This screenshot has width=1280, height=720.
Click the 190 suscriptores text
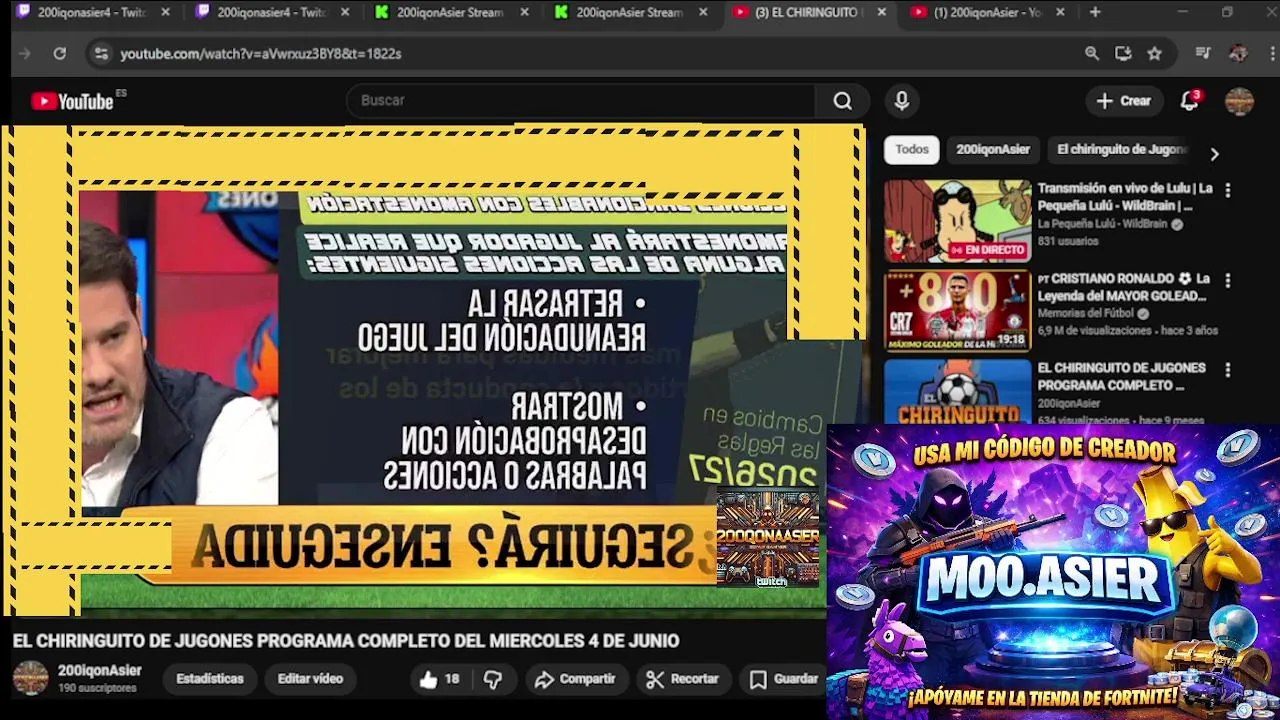click(x=97, y=689)
